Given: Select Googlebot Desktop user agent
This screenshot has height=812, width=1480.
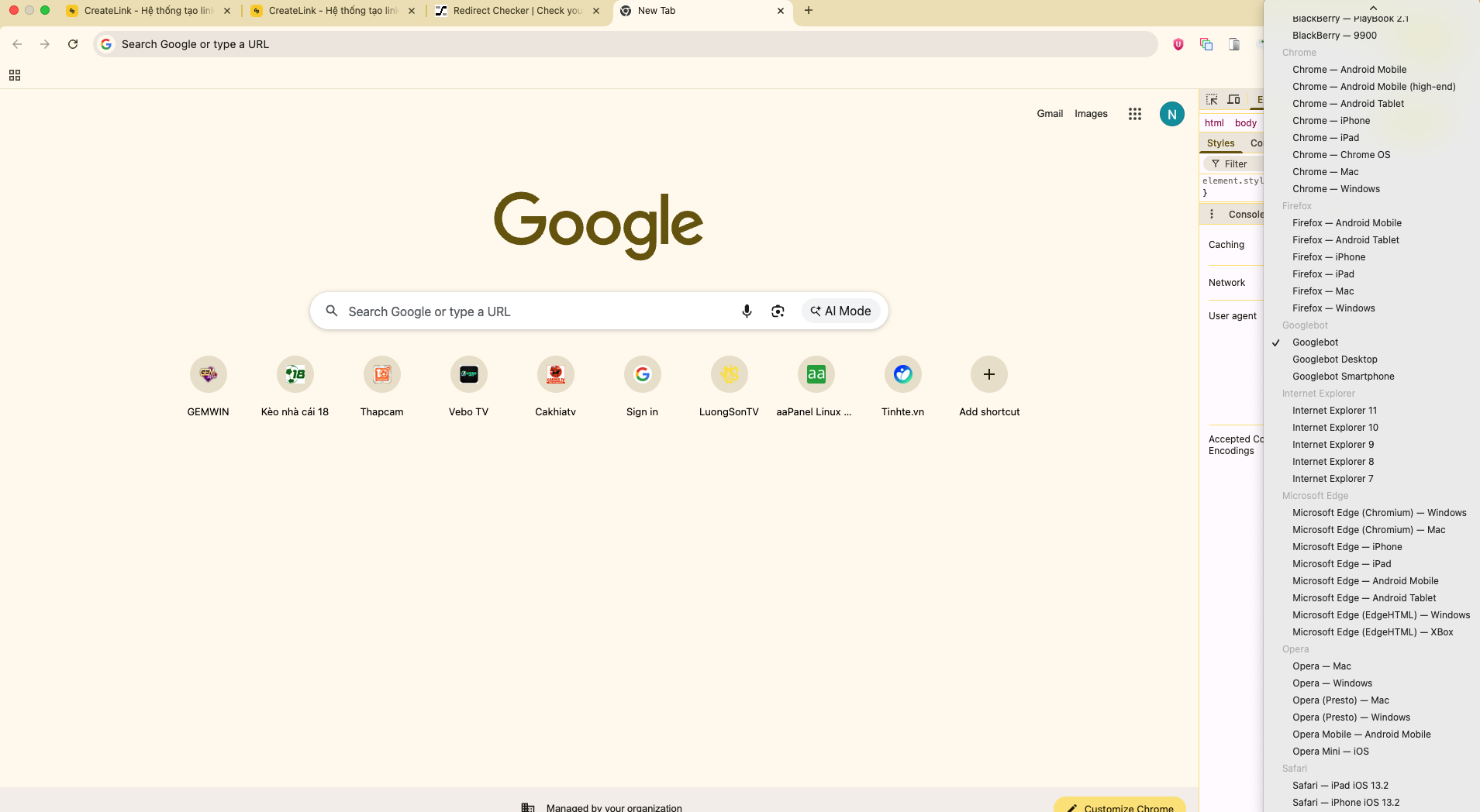Looking at the screenshot, I should 1334,360.
